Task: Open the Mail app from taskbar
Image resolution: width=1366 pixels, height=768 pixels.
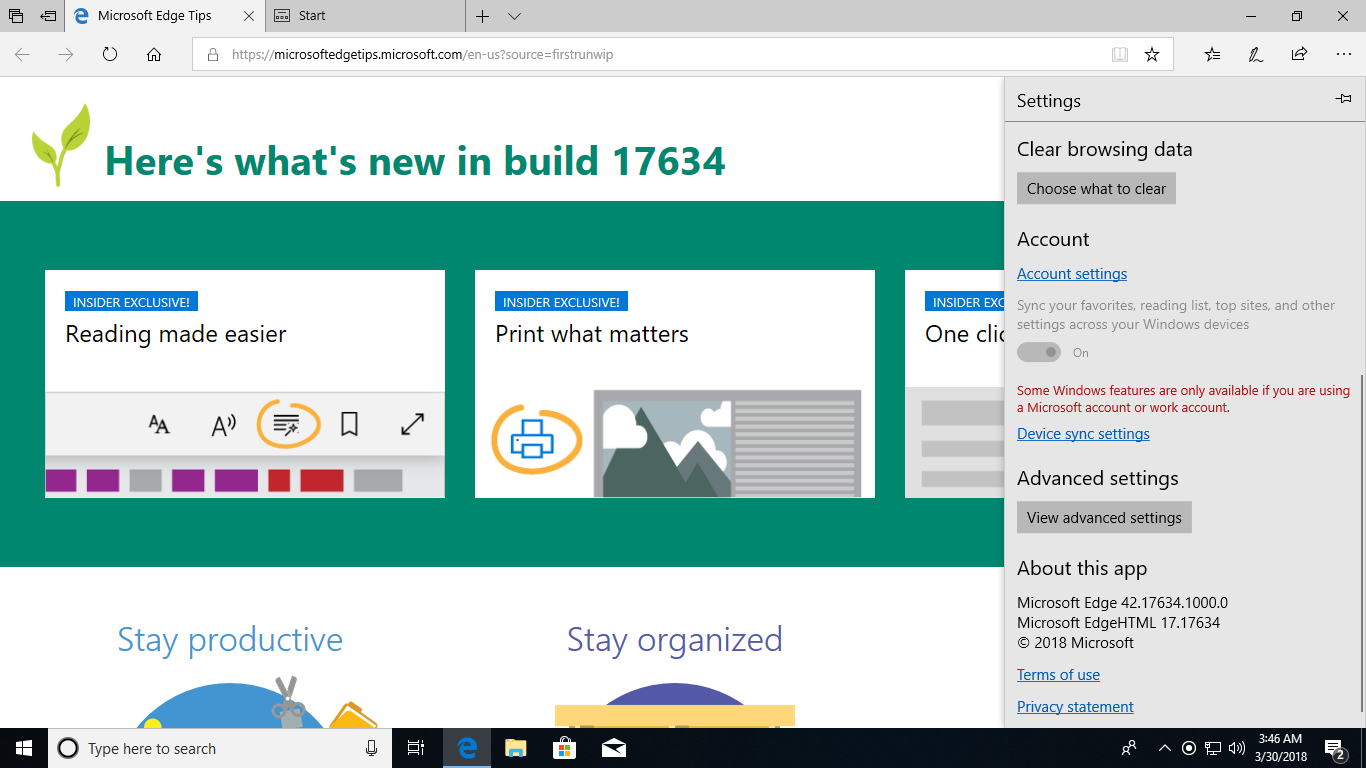Action: coord(614,748)
